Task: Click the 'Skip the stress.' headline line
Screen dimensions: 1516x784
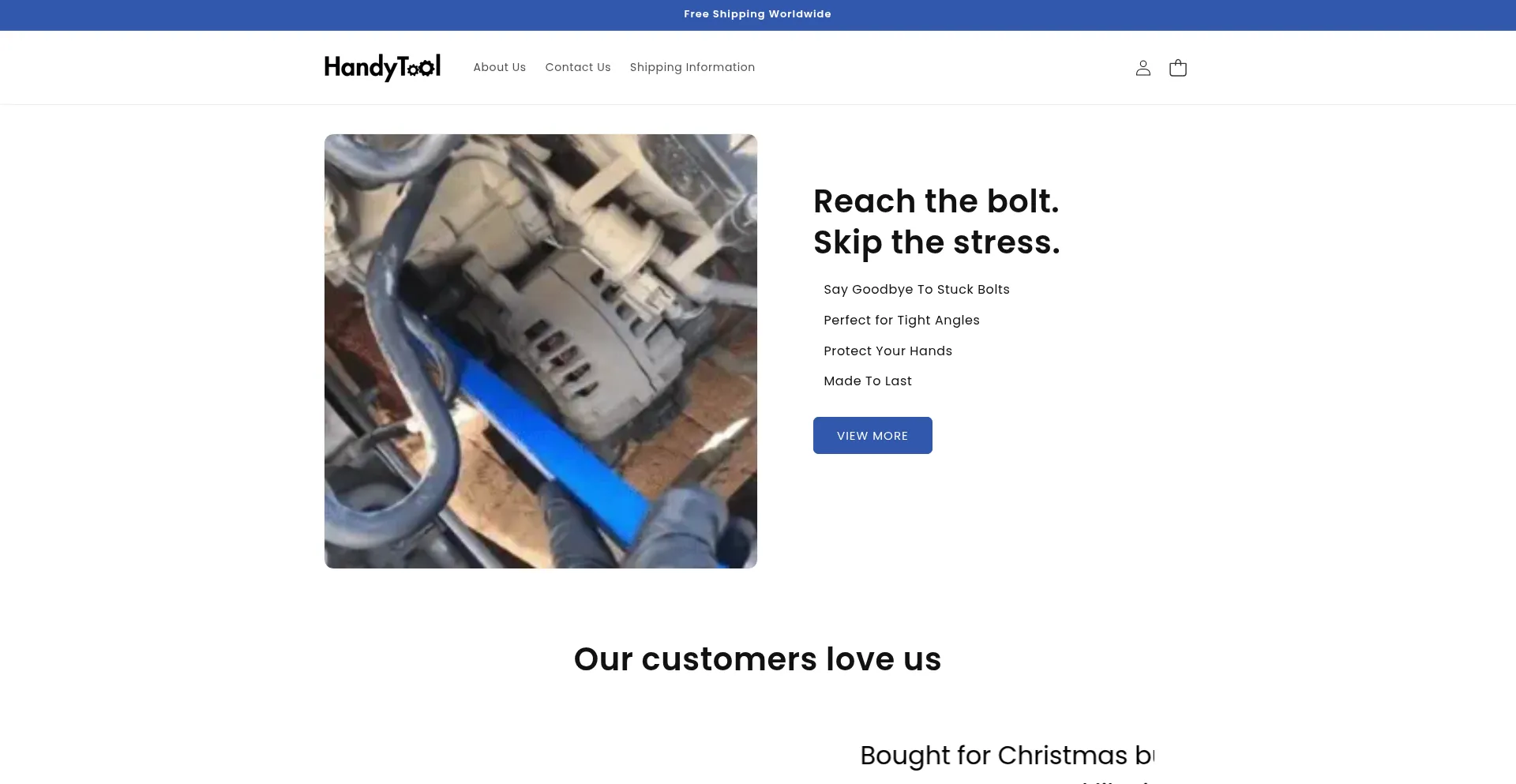Action: coord(936,242)
